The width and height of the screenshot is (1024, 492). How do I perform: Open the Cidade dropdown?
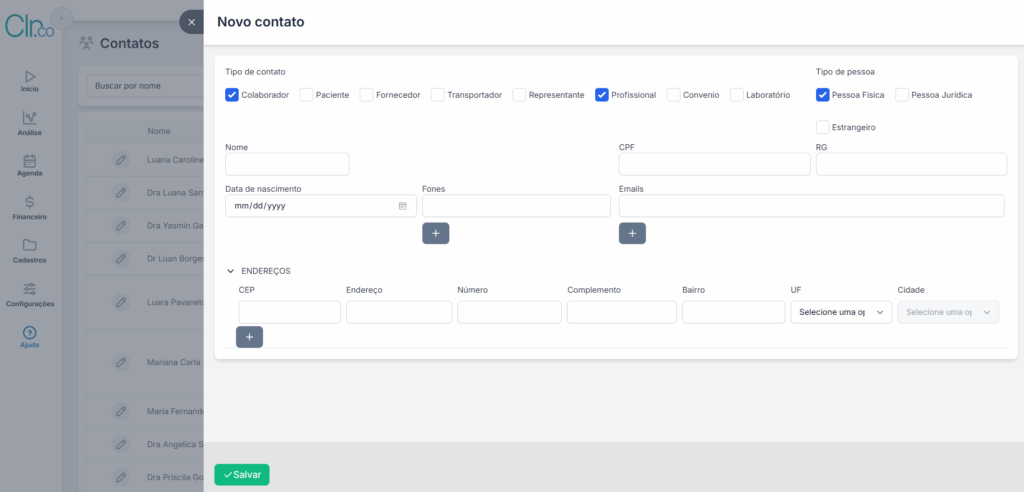pos(948,313)
